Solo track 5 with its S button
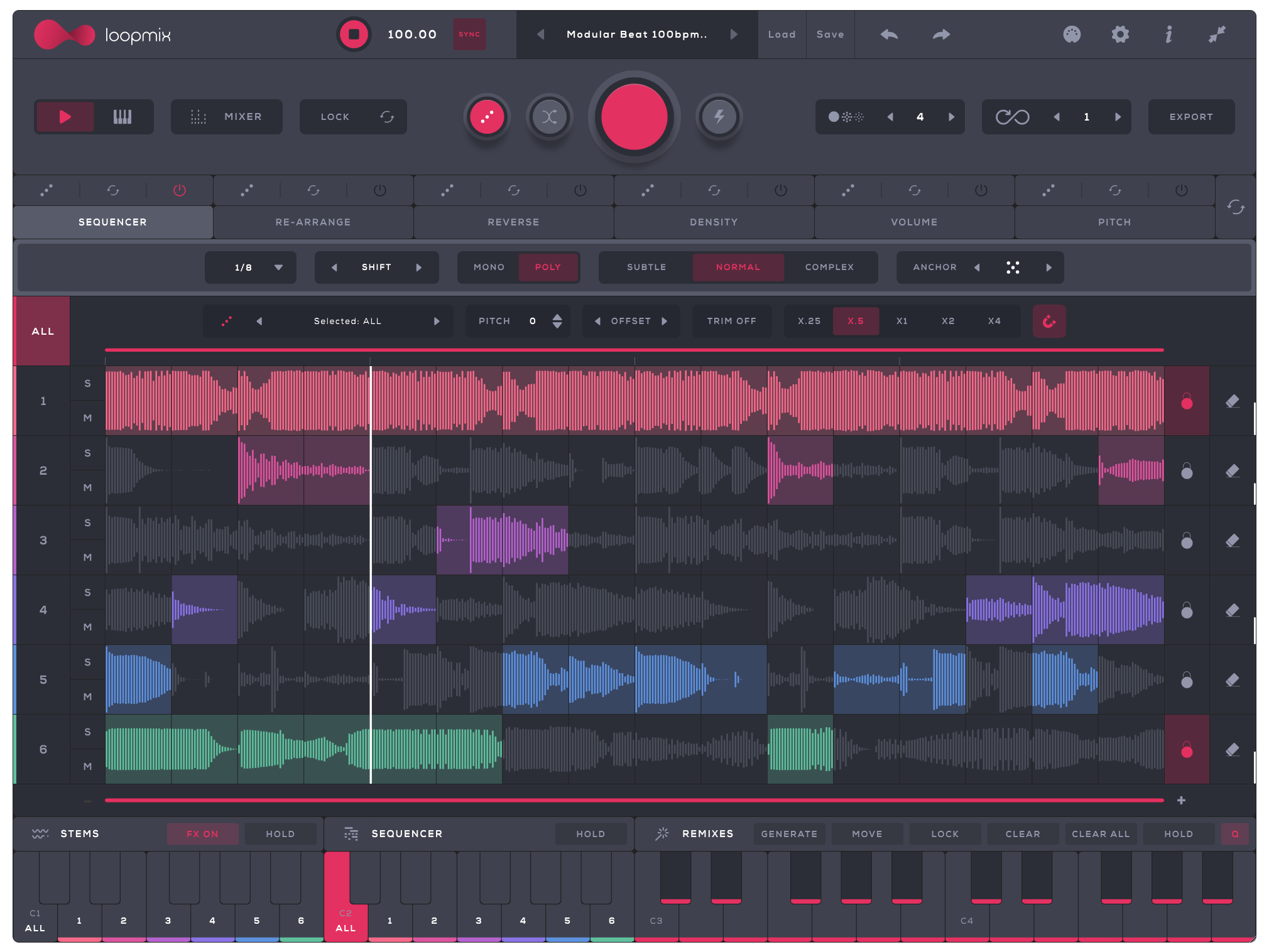The height and width of the screenshot is (952, 1269). click(x=87, y=662)
